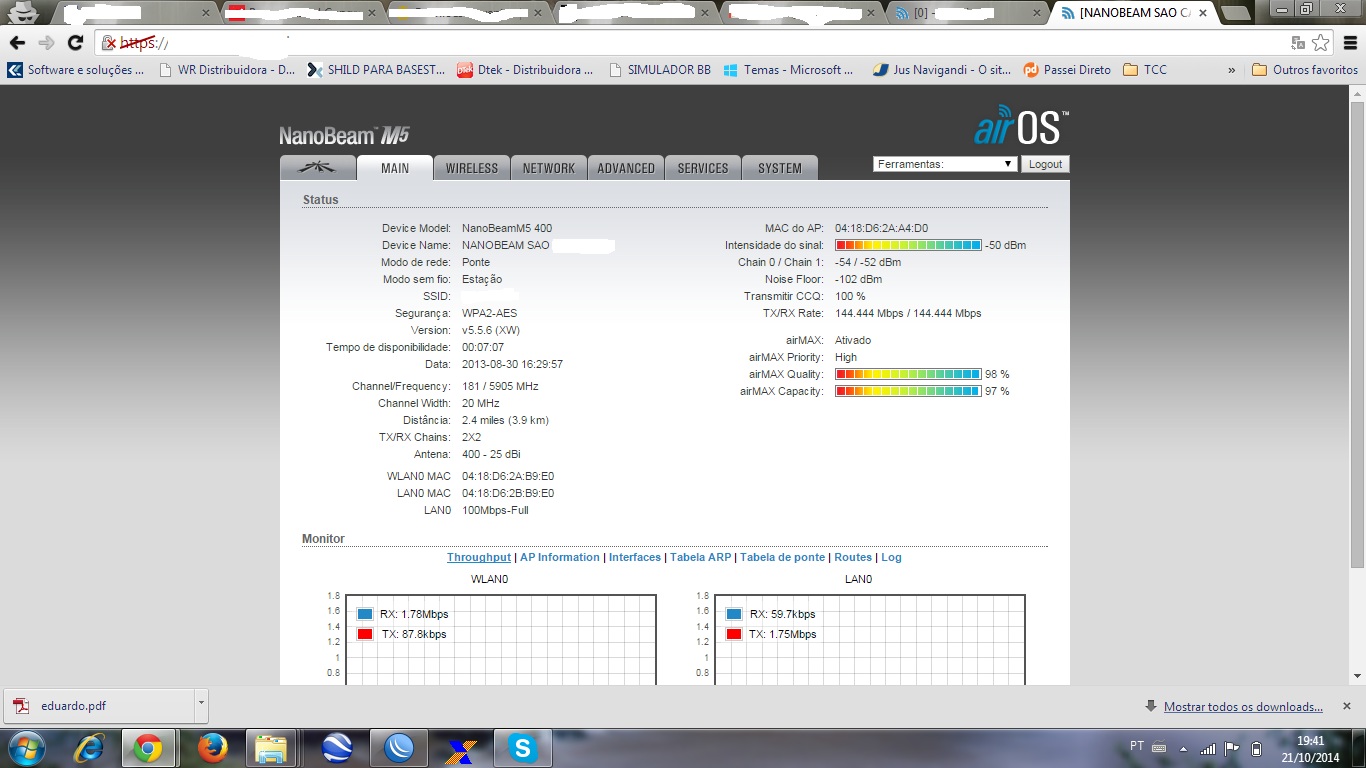Screen dimensions: 1366x768
Task: Open the Passei Direto bookmark
Action: 1067,70
